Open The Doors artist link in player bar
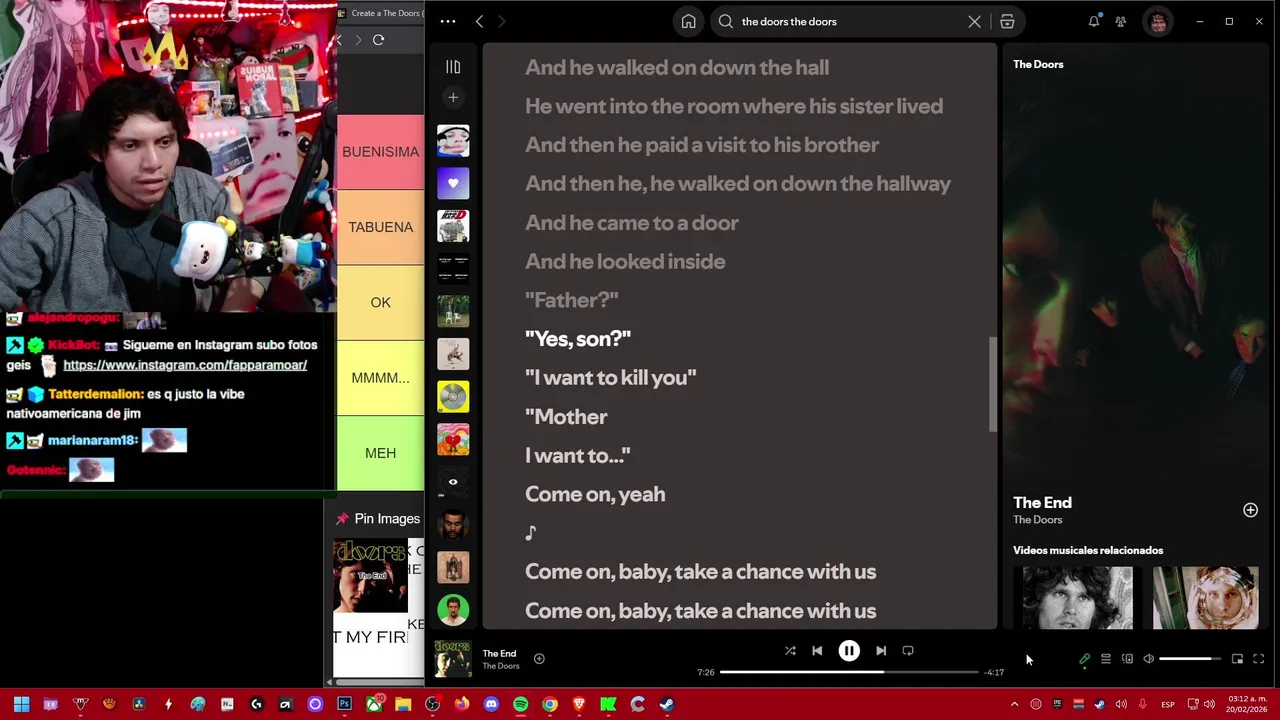 [501, 666]
